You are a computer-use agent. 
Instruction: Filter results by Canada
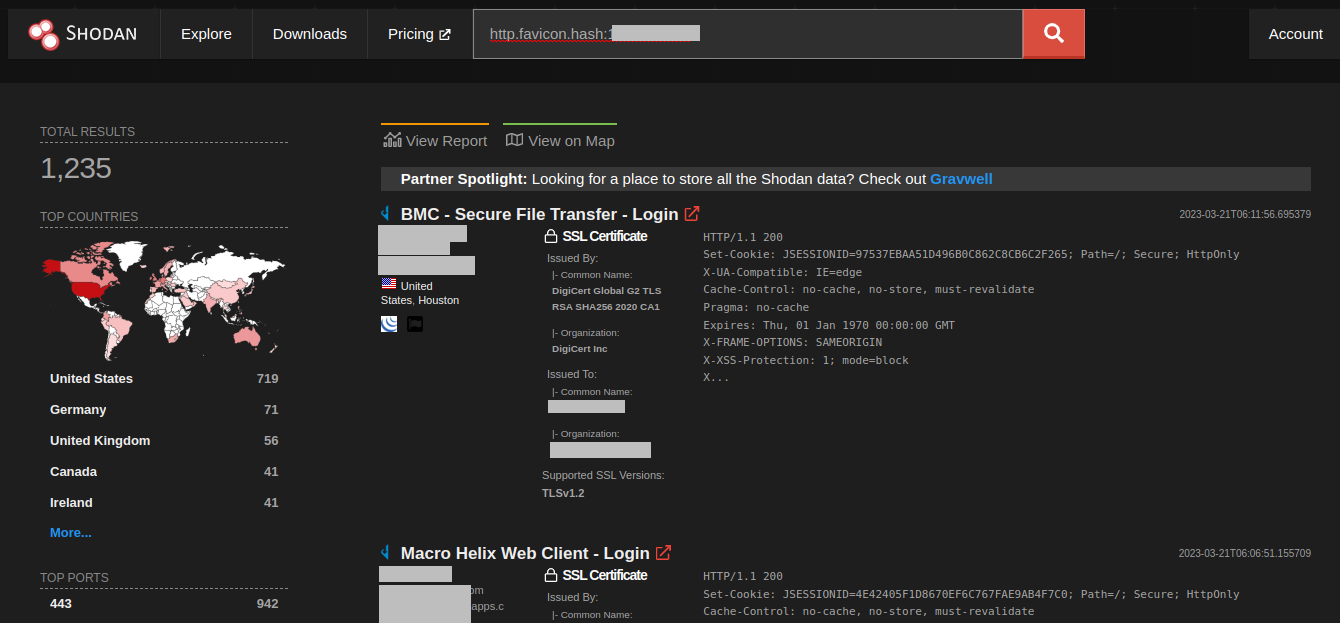(73, 472)
